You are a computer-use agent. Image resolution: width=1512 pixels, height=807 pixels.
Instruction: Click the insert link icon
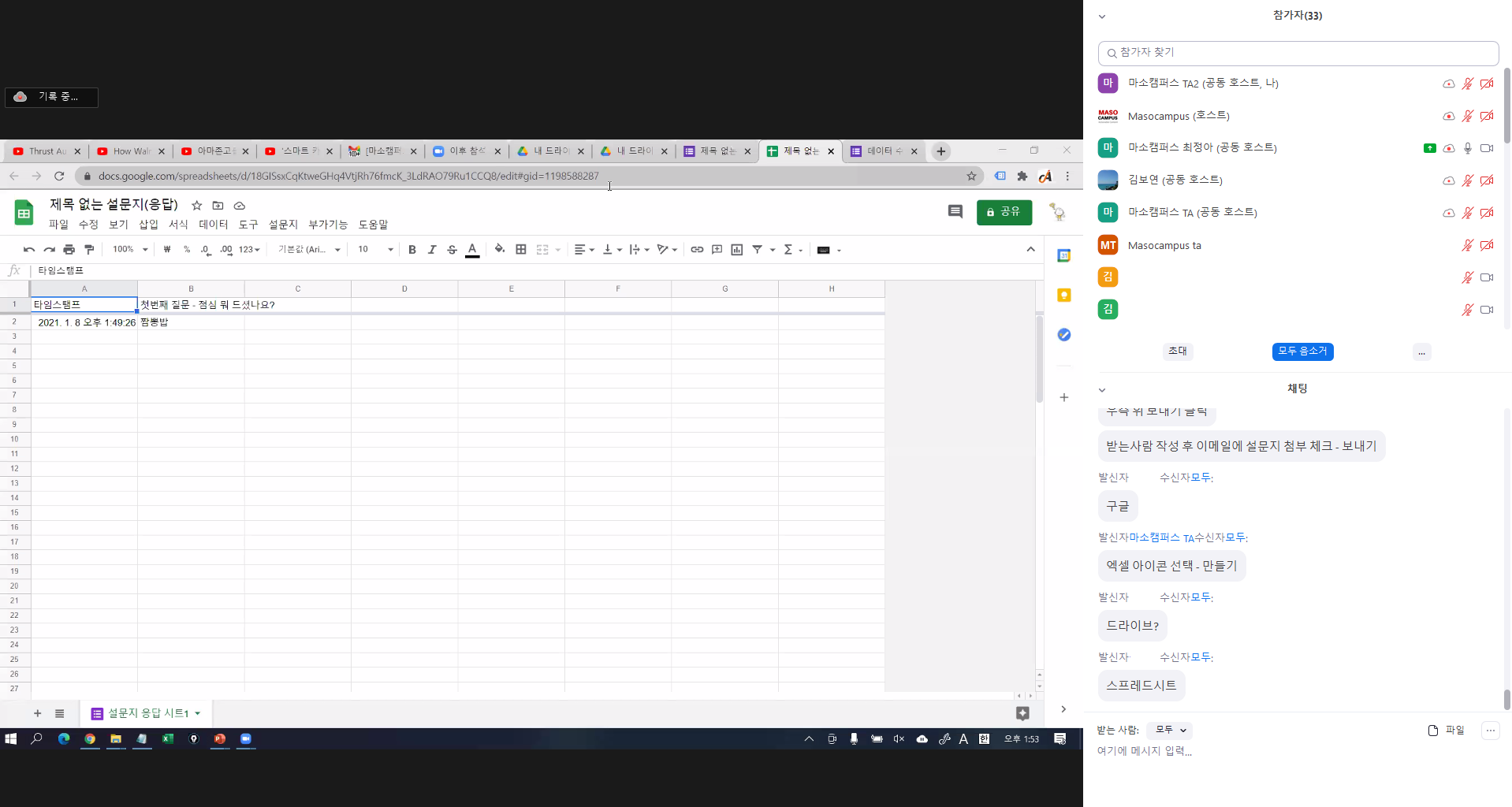tap(697, 250)
